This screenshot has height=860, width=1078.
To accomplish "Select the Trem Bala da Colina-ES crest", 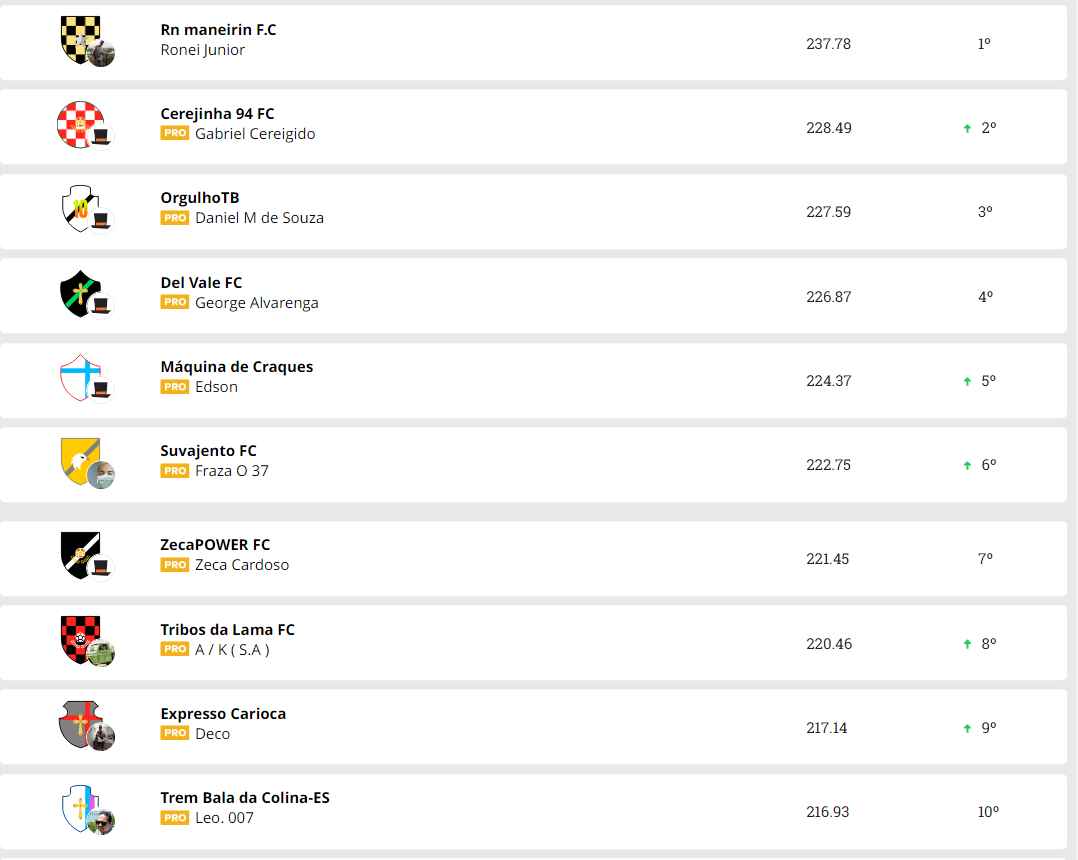I will (78, 807).
